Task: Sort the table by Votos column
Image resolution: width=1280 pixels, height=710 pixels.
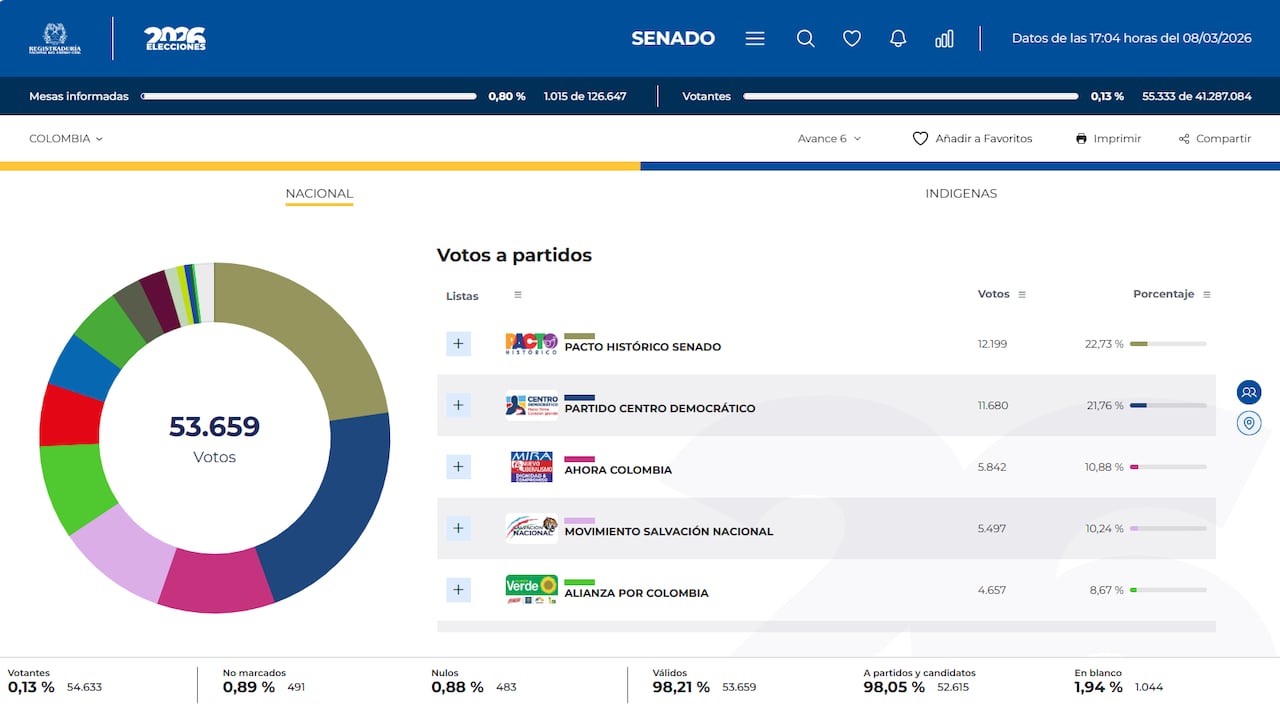Action: [x=1019, y=294]
